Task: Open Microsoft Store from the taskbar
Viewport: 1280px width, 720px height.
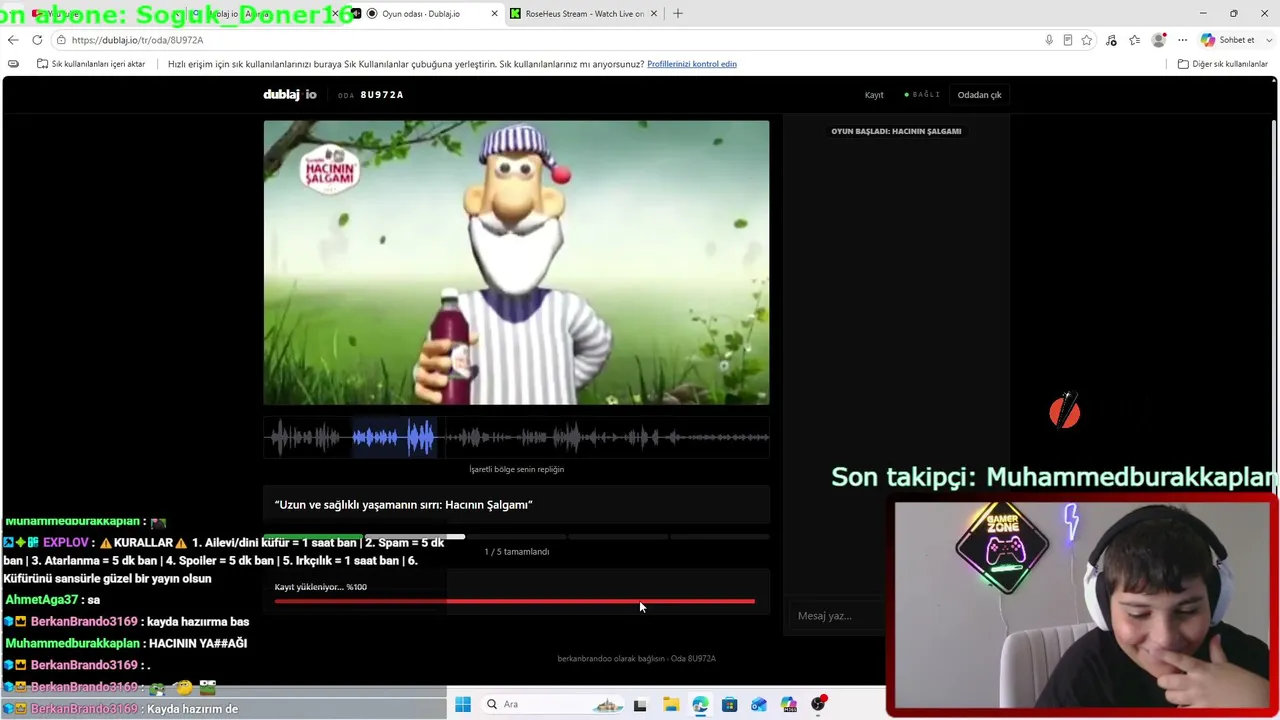Action: point(729,704)
